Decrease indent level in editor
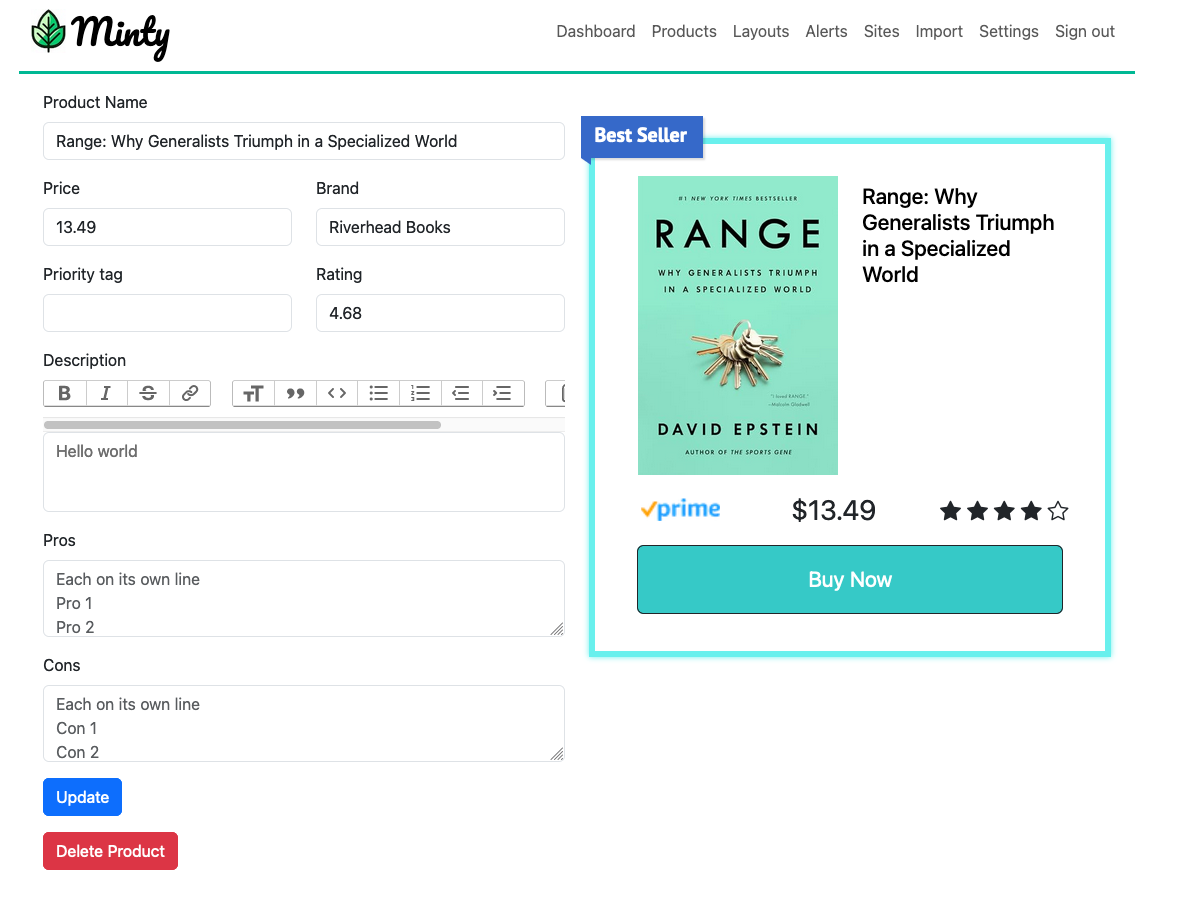This screenshot has width=1179, height=897. click(x=461, y=393)
